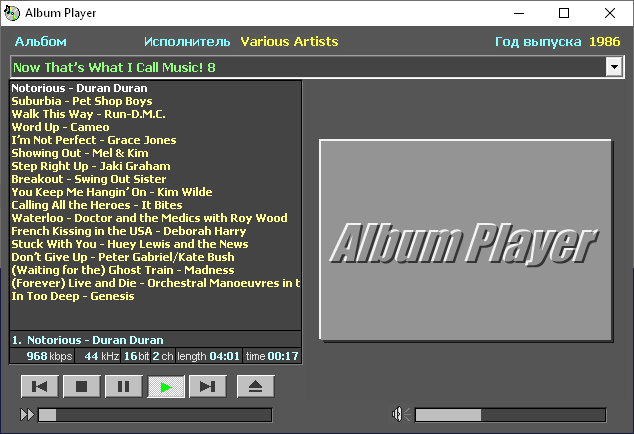Click the green play button

[166, 387]
